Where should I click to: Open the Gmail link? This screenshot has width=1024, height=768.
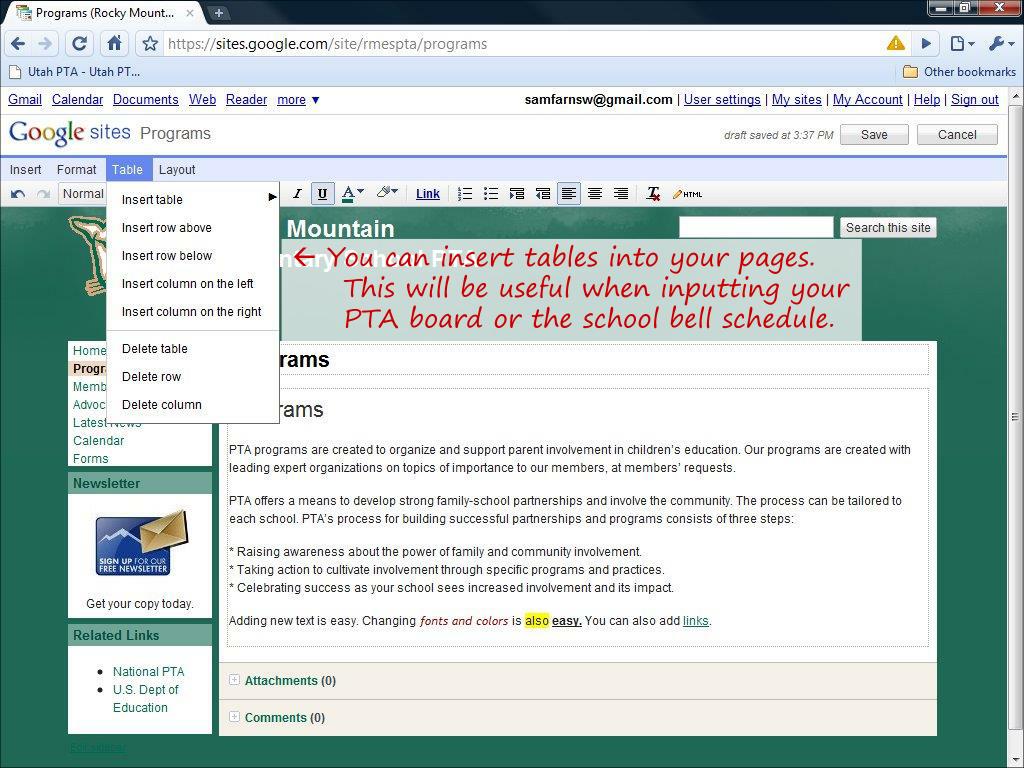point(25,99)
